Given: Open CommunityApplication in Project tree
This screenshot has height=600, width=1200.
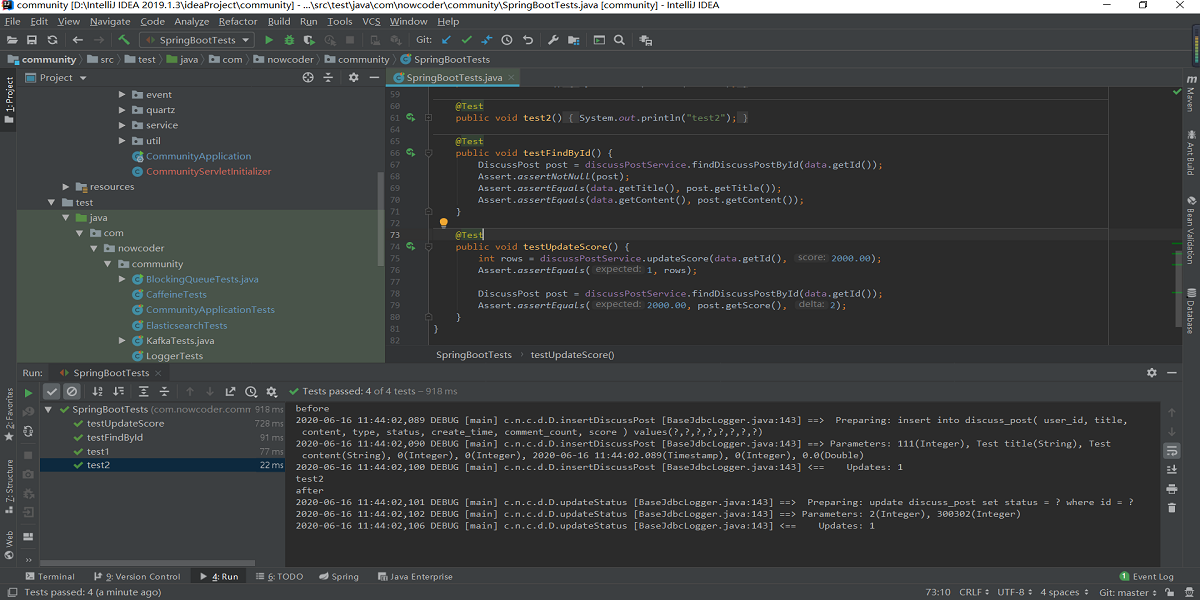Looking at the screenshot, I should pyautogui.click(x=198, y=156).
